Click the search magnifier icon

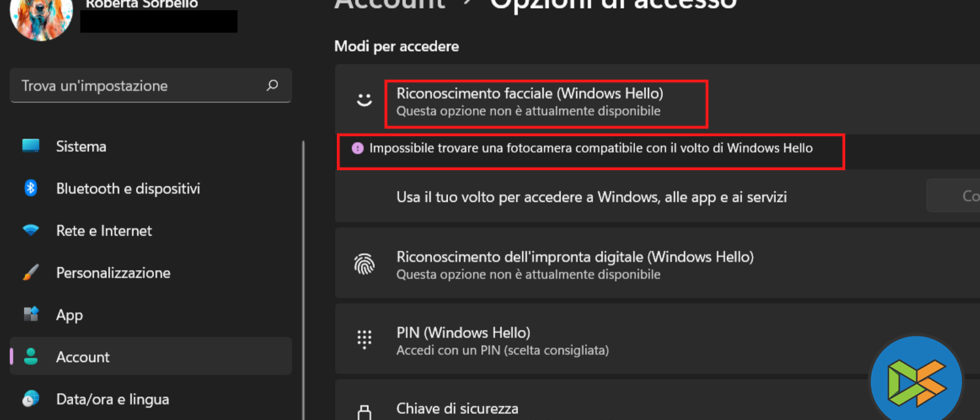point(272,86)
